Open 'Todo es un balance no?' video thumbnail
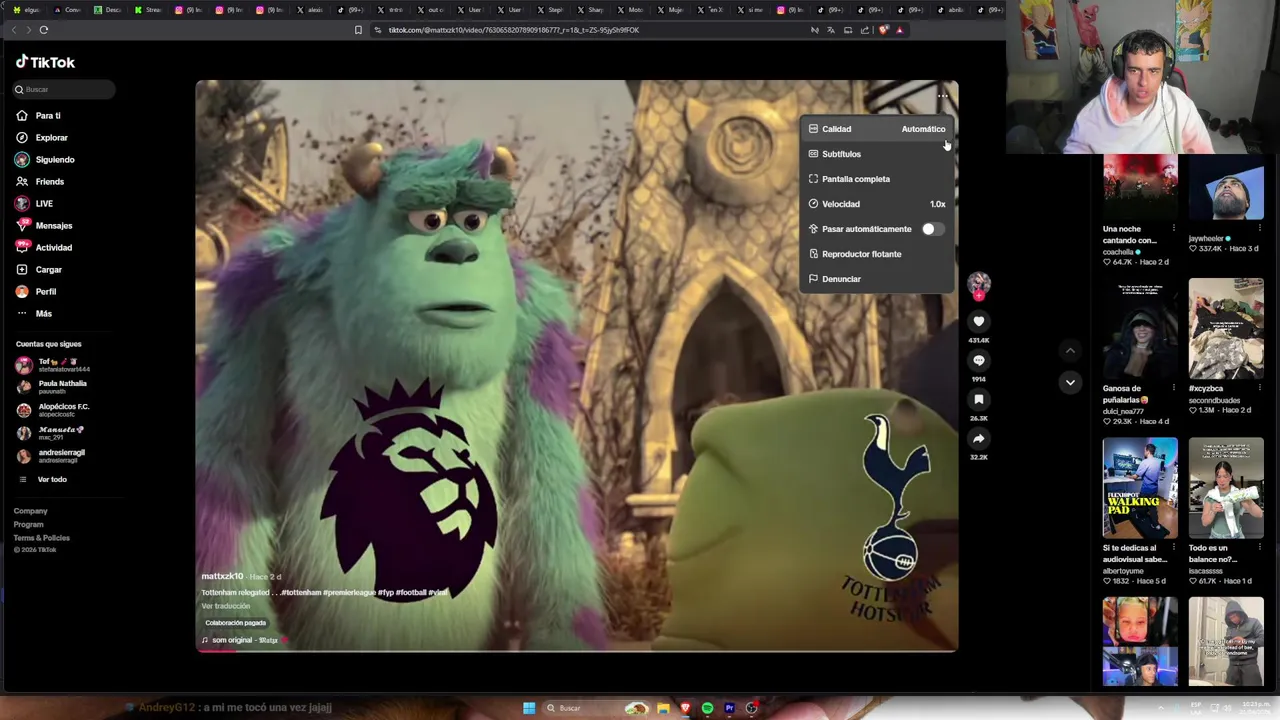1280x720 pixels. coord(1226,488)
